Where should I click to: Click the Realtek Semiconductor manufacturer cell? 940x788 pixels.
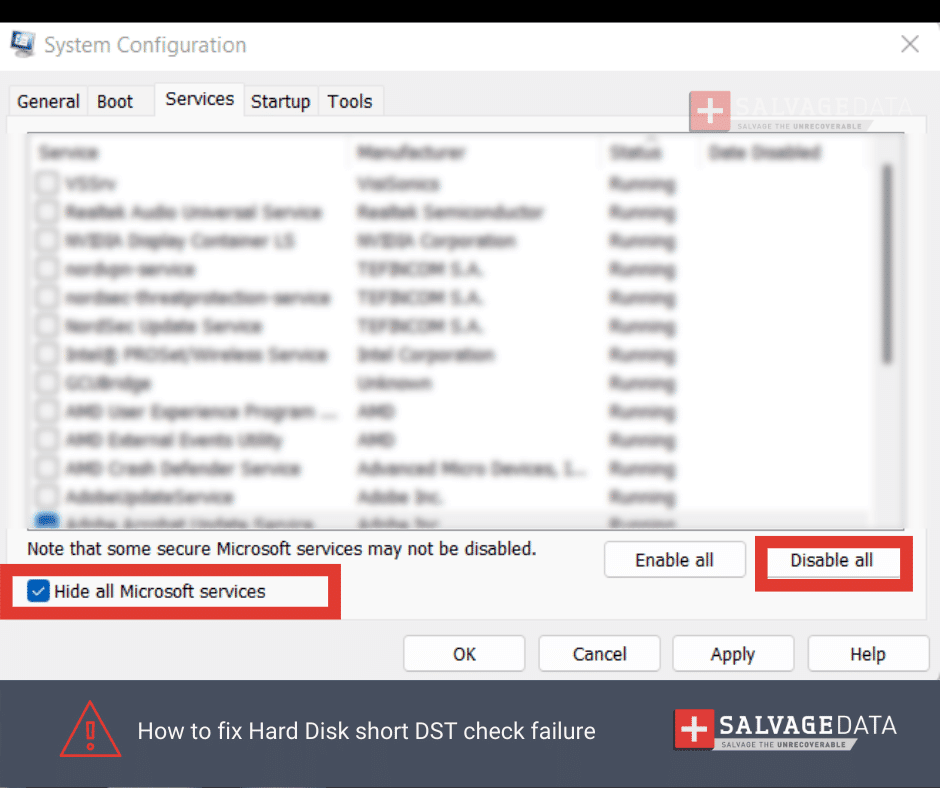(450, 212)
